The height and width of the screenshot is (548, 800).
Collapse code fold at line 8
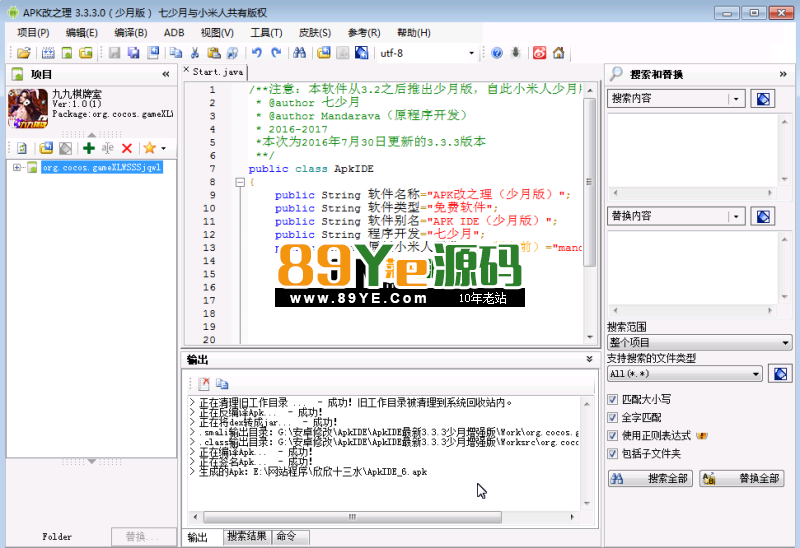pos(240,182)
